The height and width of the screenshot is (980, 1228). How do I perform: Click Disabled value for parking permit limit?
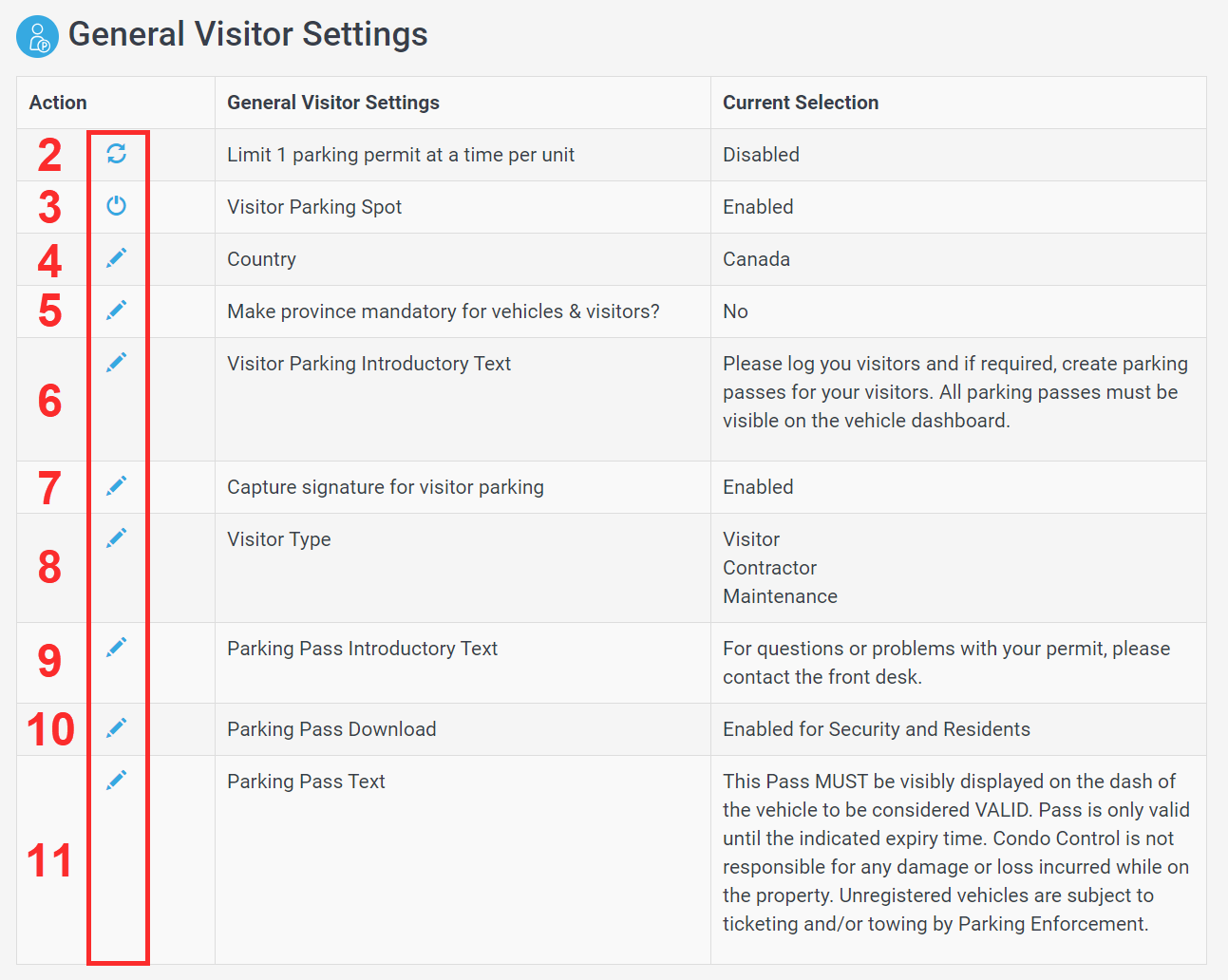761,155
